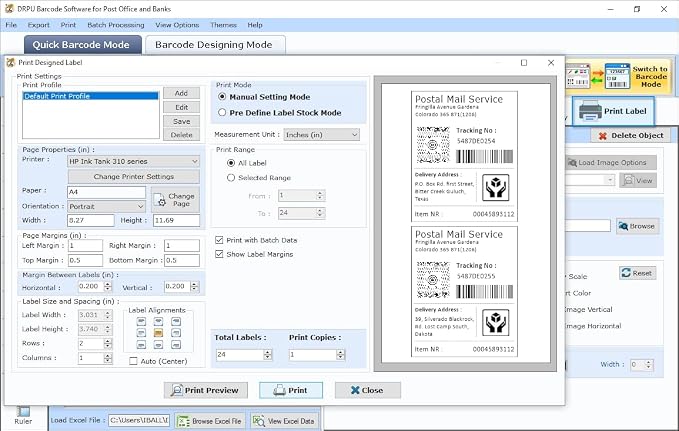Click the Print Designed Label dialog icon
The width and height of the screenshot is (679, 431).
coord(10,62)
